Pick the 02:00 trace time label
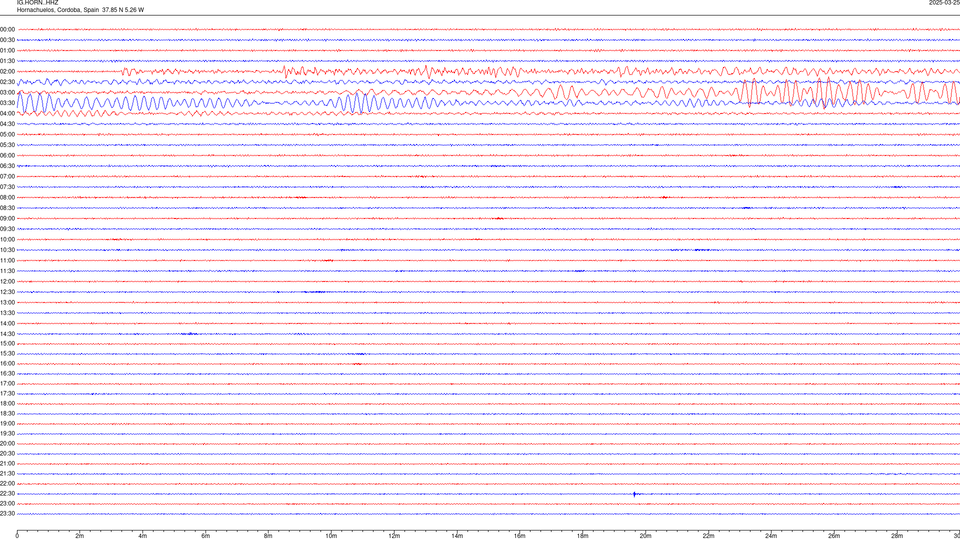This screenshot has height=540, width=960. 7,71
